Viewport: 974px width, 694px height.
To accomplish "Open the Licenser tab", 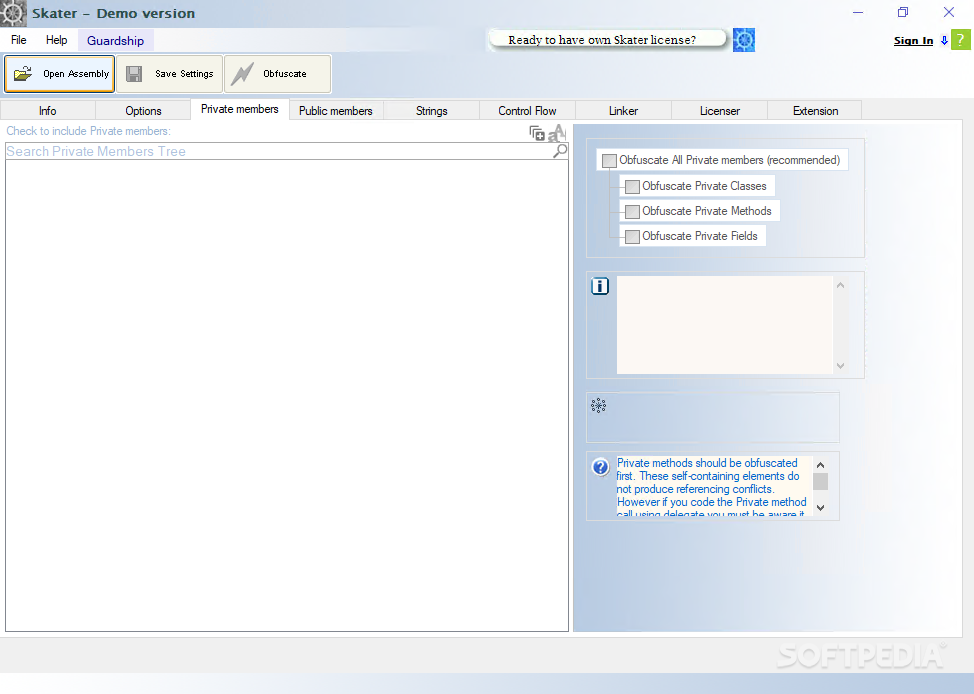I will click(x=720, y=111).
